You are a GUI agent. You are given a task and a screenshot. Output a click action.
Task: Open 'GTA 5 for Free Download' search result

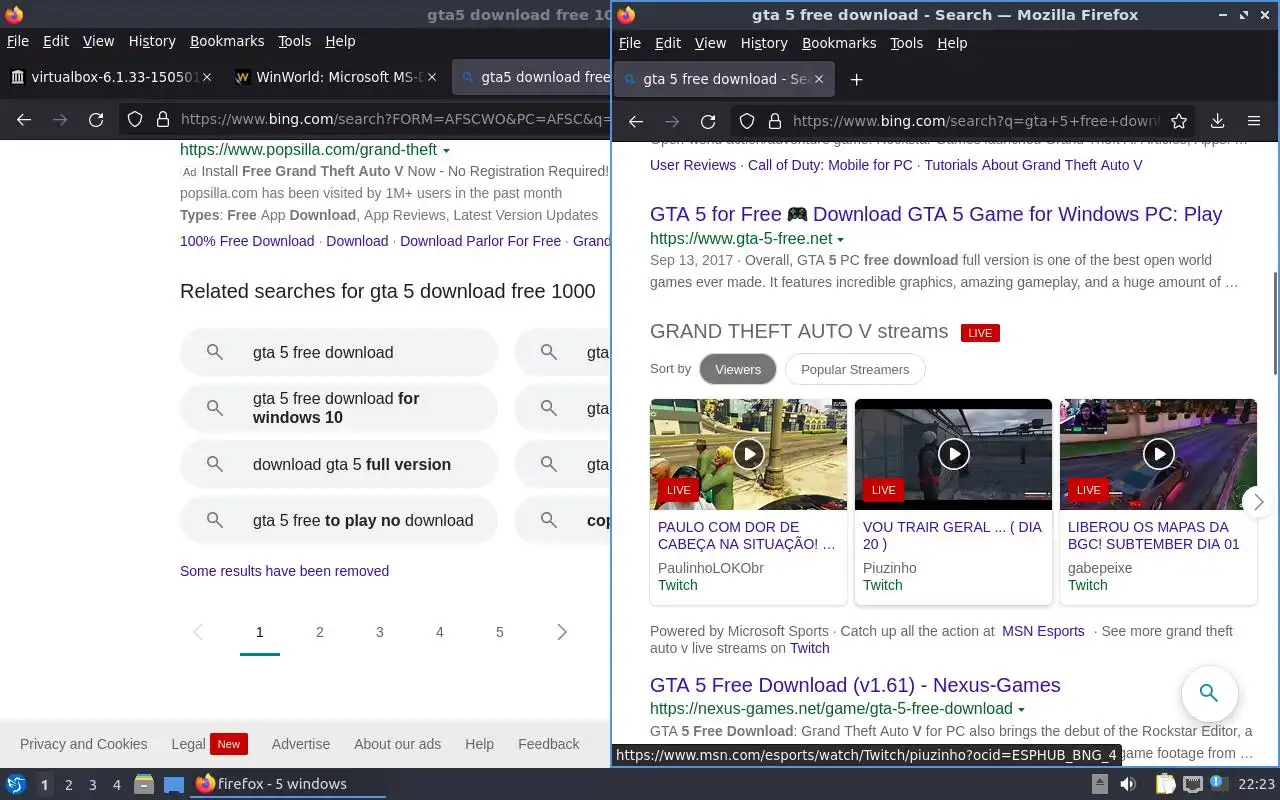click(936, 214)
